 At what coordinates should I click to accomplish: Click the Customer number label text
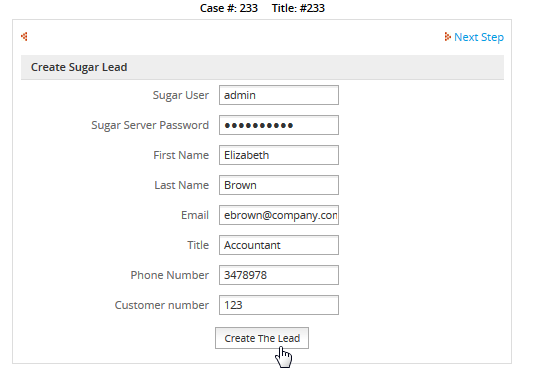[162, 305]
